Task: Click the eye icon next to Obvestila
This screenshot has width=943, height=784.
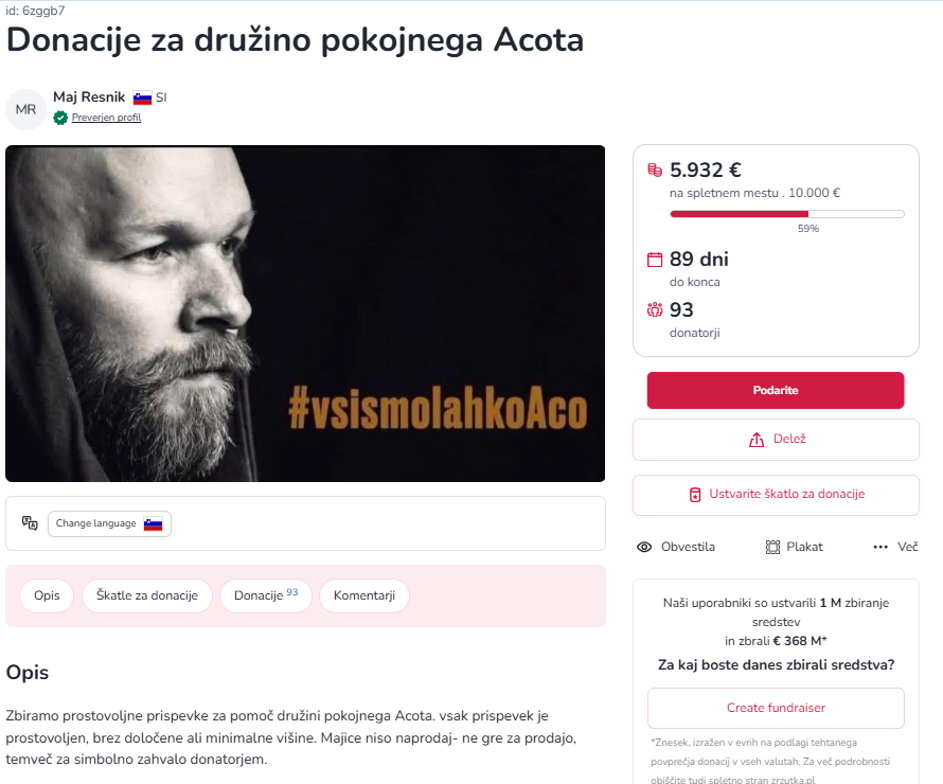Action: pyautogui.click(x=645, y=547)
